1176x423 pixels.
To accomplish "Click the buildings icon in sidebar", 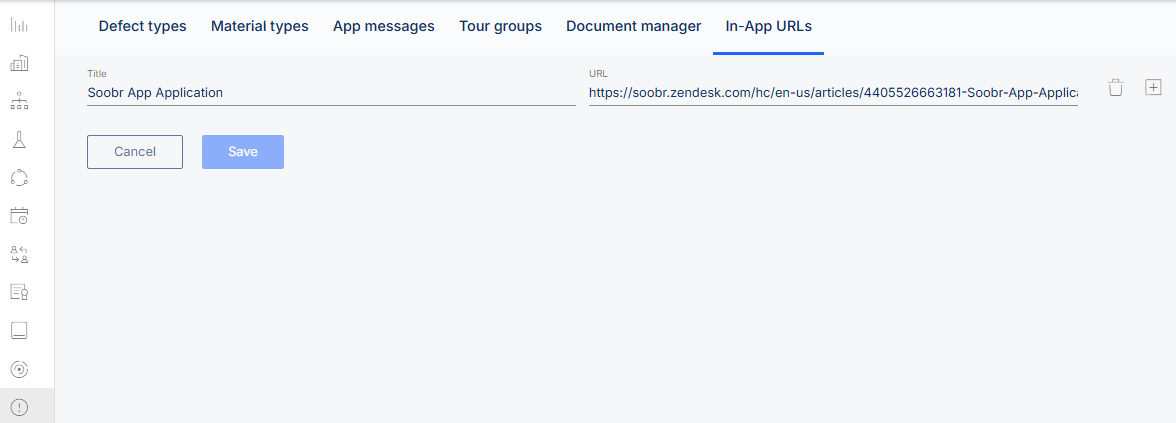I will click(19, 63).
